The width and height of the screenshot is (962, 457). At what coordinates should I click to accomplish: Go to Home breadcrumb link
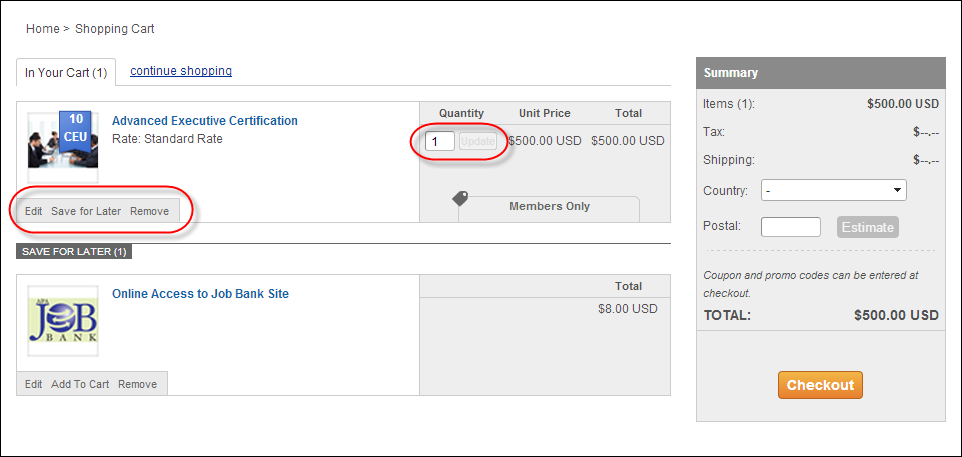(42, 29)
